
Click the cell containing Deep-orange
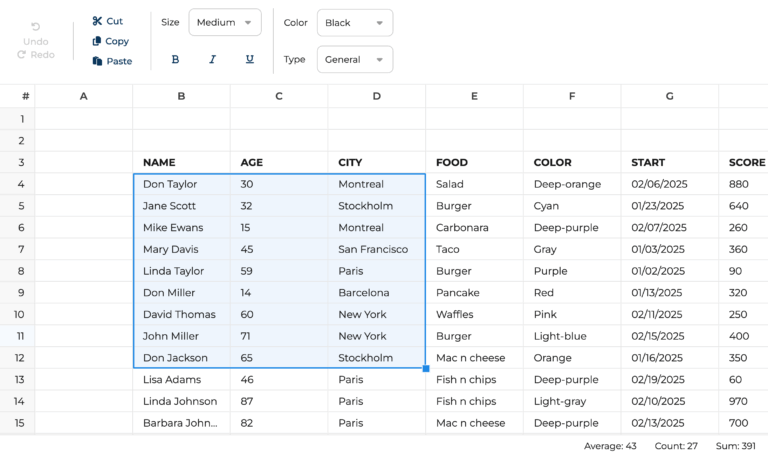tap(567, 184)
